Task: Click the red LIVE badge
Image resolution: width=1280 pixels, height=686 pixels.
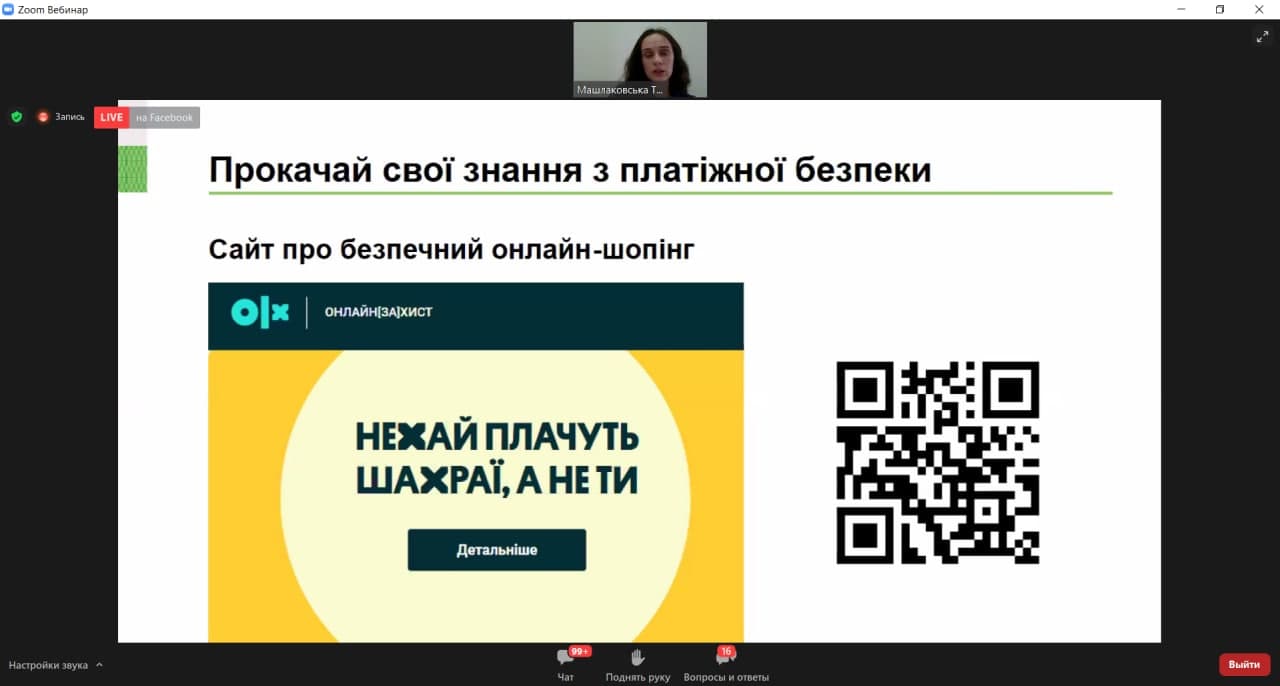Action: (112, 118)
